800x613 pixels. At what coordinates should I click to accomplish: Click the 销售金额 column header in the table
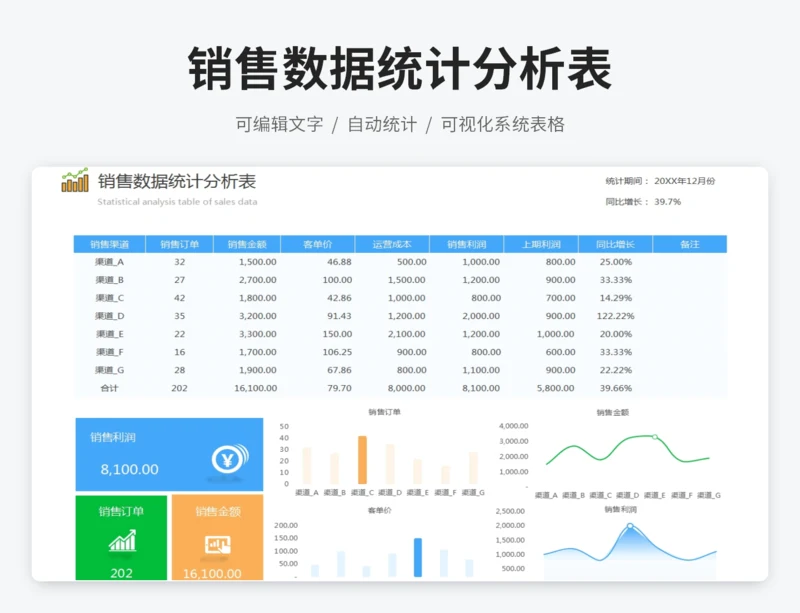pyautogui.click(x=247, y=244)
